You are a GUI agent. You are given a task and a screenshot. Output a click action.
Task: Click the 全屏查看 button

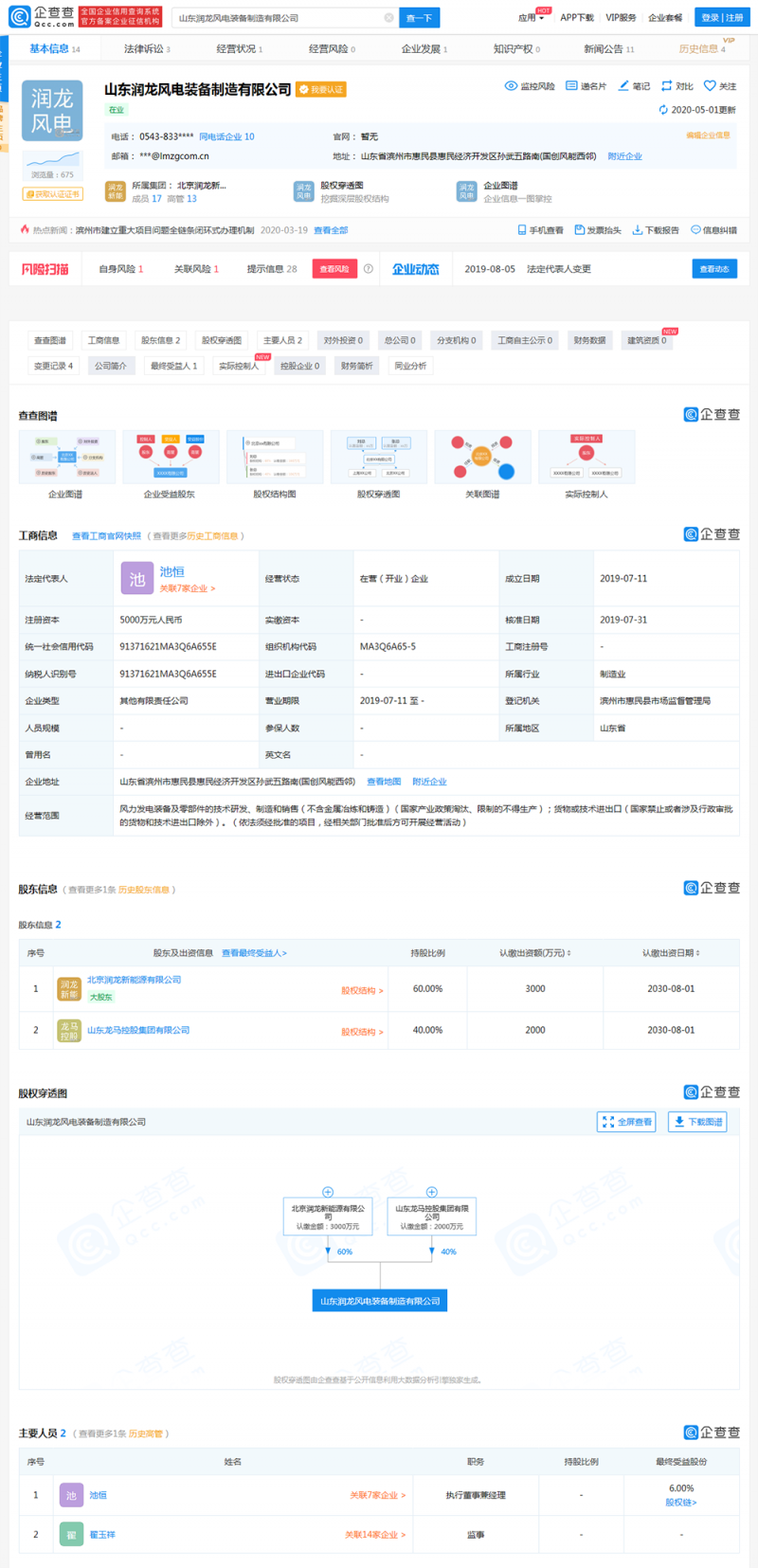pyautogui.click(x=627, y=1122)
